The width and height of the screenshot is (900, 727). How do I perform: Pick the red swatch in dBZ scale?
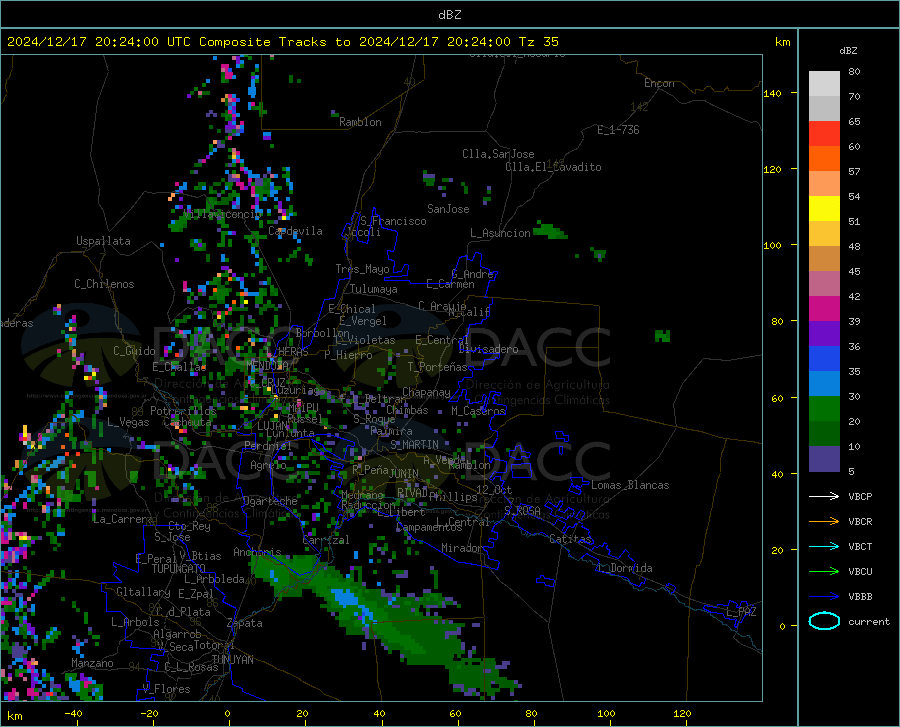(824, 134)
